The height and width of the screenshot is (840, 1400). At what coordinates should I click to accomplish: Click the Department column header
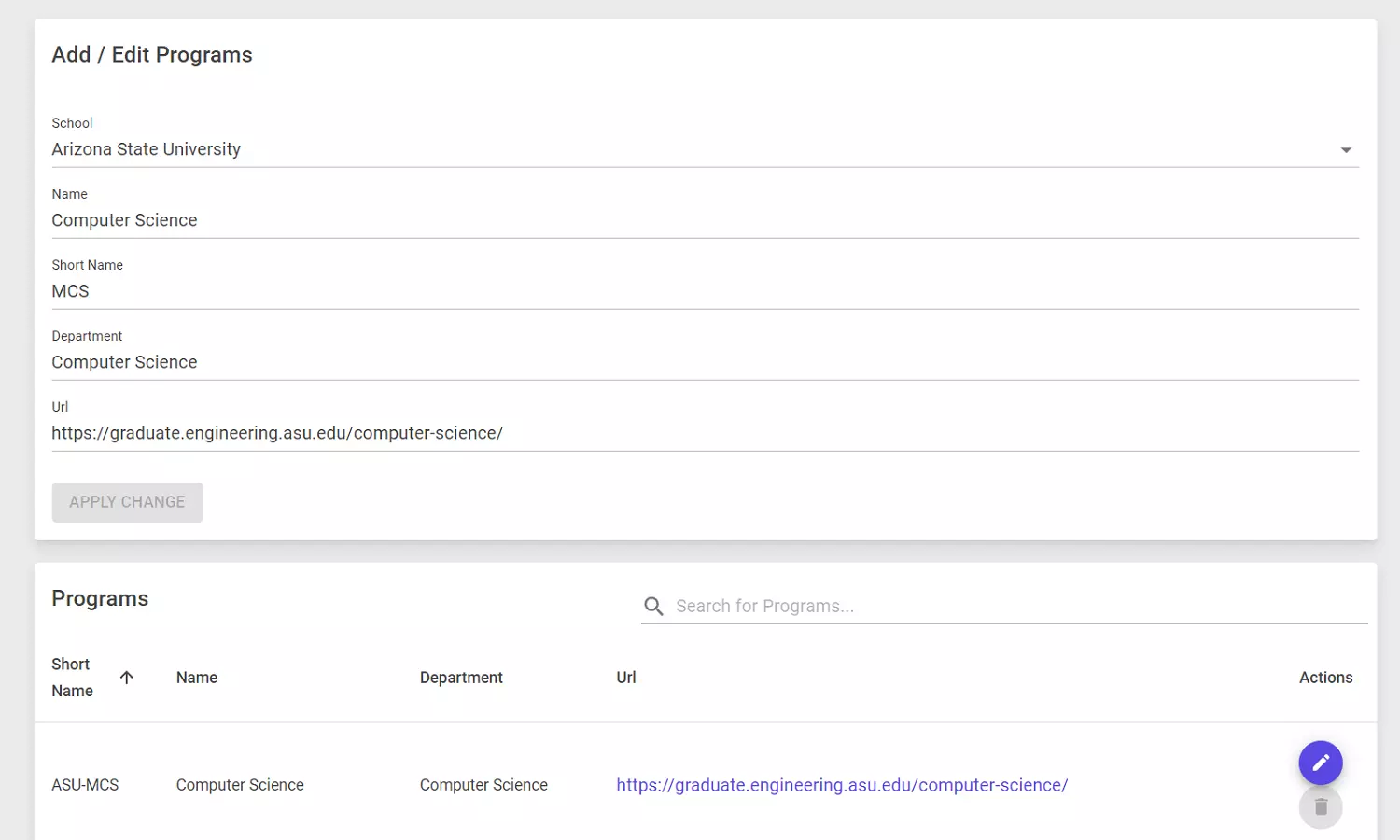(461, 678)
